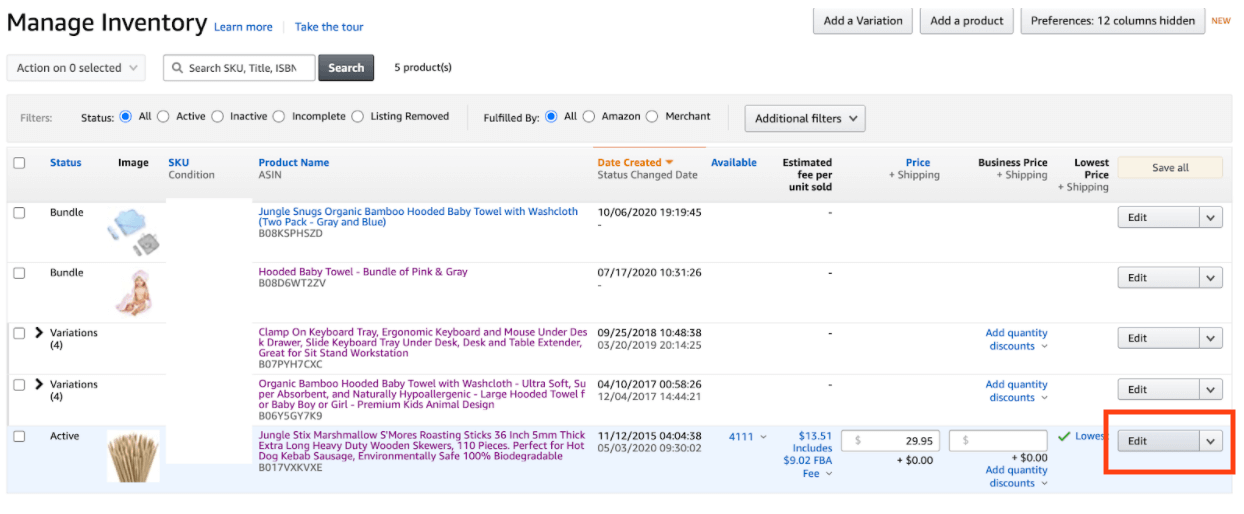The width and height of the screenshot is (1244, 514).
Task: Open the Action on 0 selected dropdown
Action: coord(75,68)
